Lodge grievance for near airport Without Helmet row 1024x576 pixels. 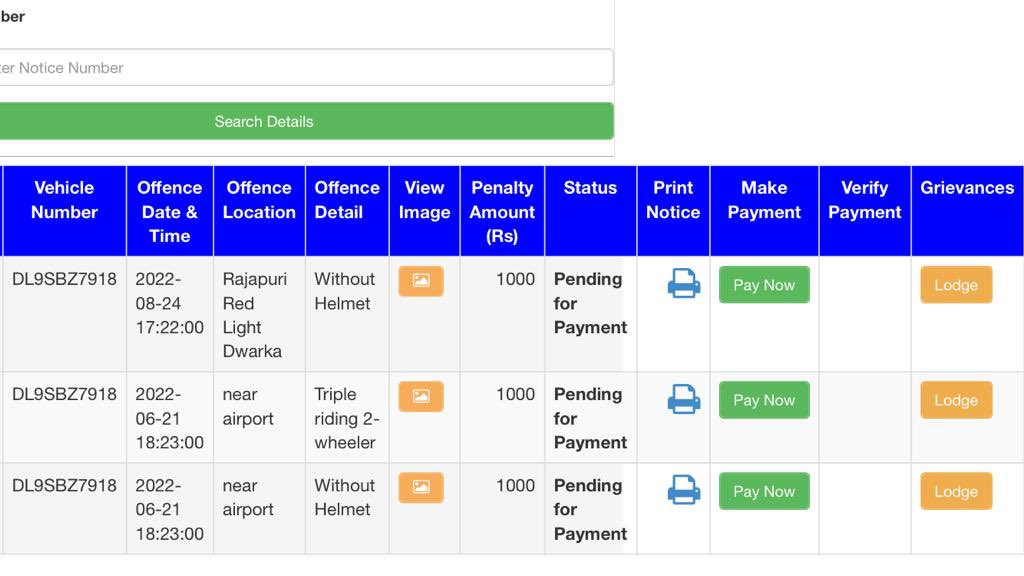956,491
